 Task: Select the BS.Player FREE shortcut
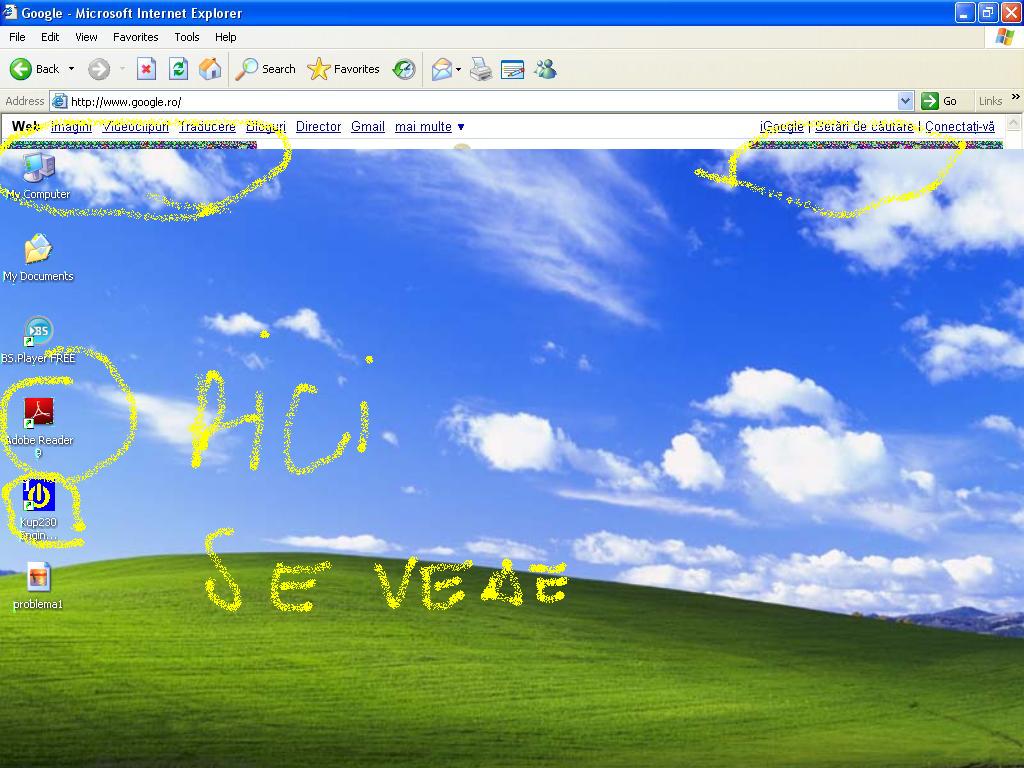(x=38, y=340)
